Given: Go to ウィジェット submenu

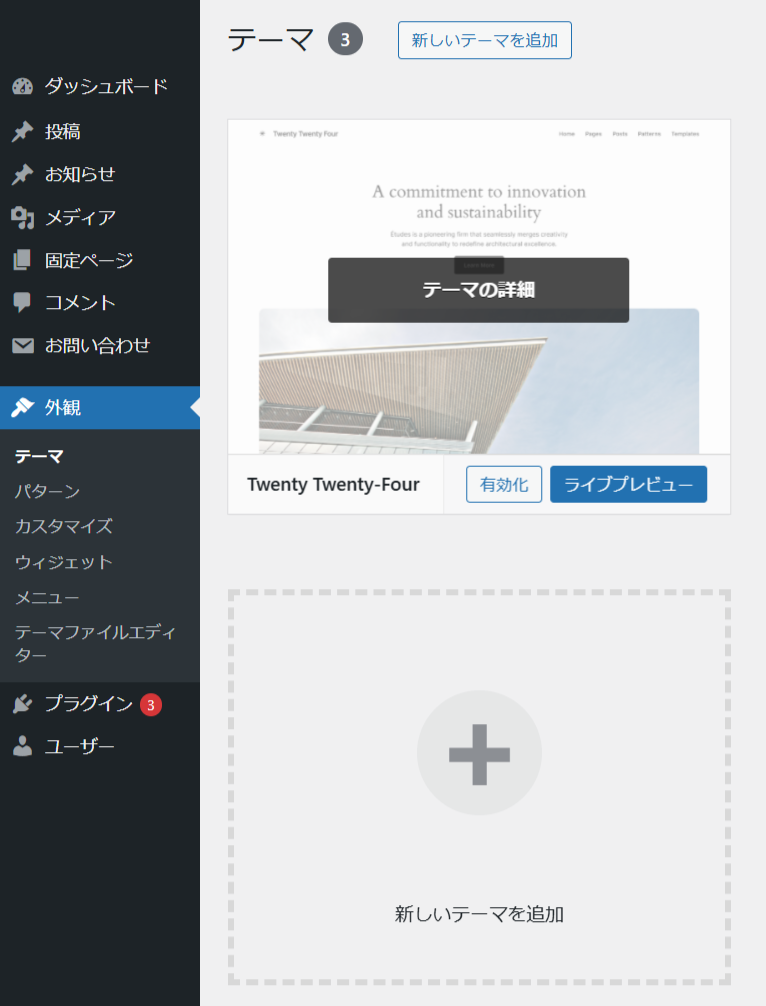Looking at the screenshot, I should 63,562.
